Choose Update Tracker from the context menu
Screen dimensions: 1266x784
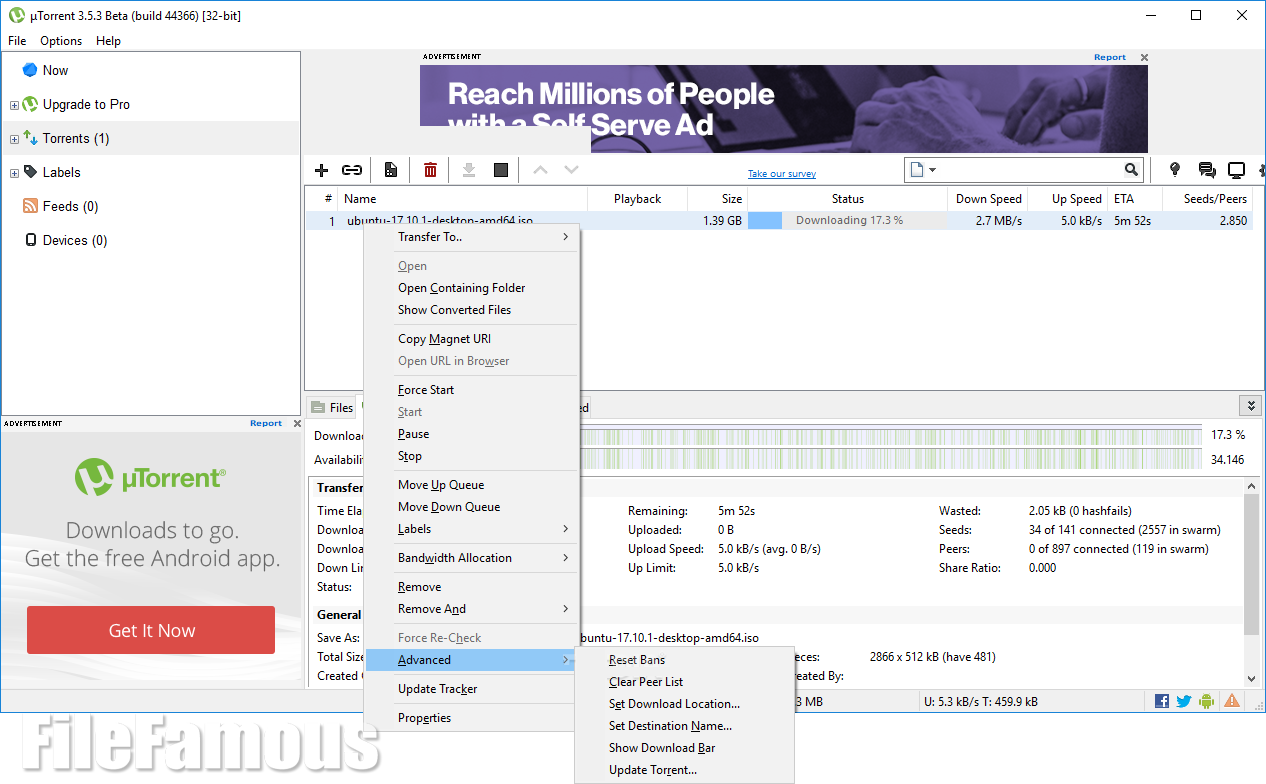click(472, 689)
